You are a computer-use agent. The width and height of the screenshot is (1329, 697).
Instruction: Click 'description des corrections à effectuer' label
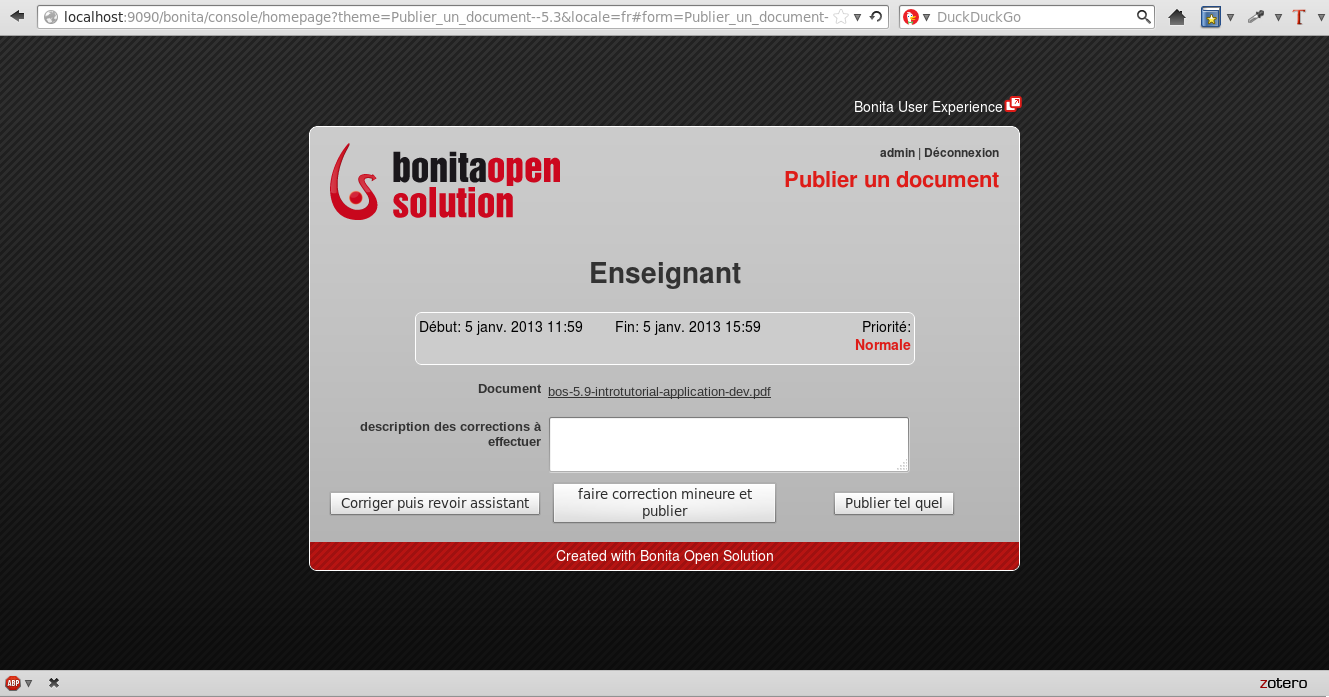(x=450, y=434)
